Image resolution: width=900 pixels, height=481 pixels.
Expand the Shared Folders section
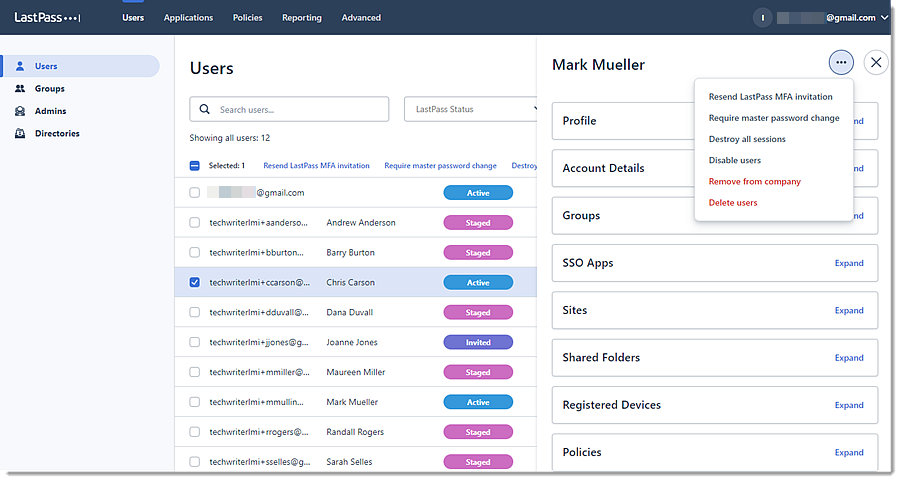[849, 358]
